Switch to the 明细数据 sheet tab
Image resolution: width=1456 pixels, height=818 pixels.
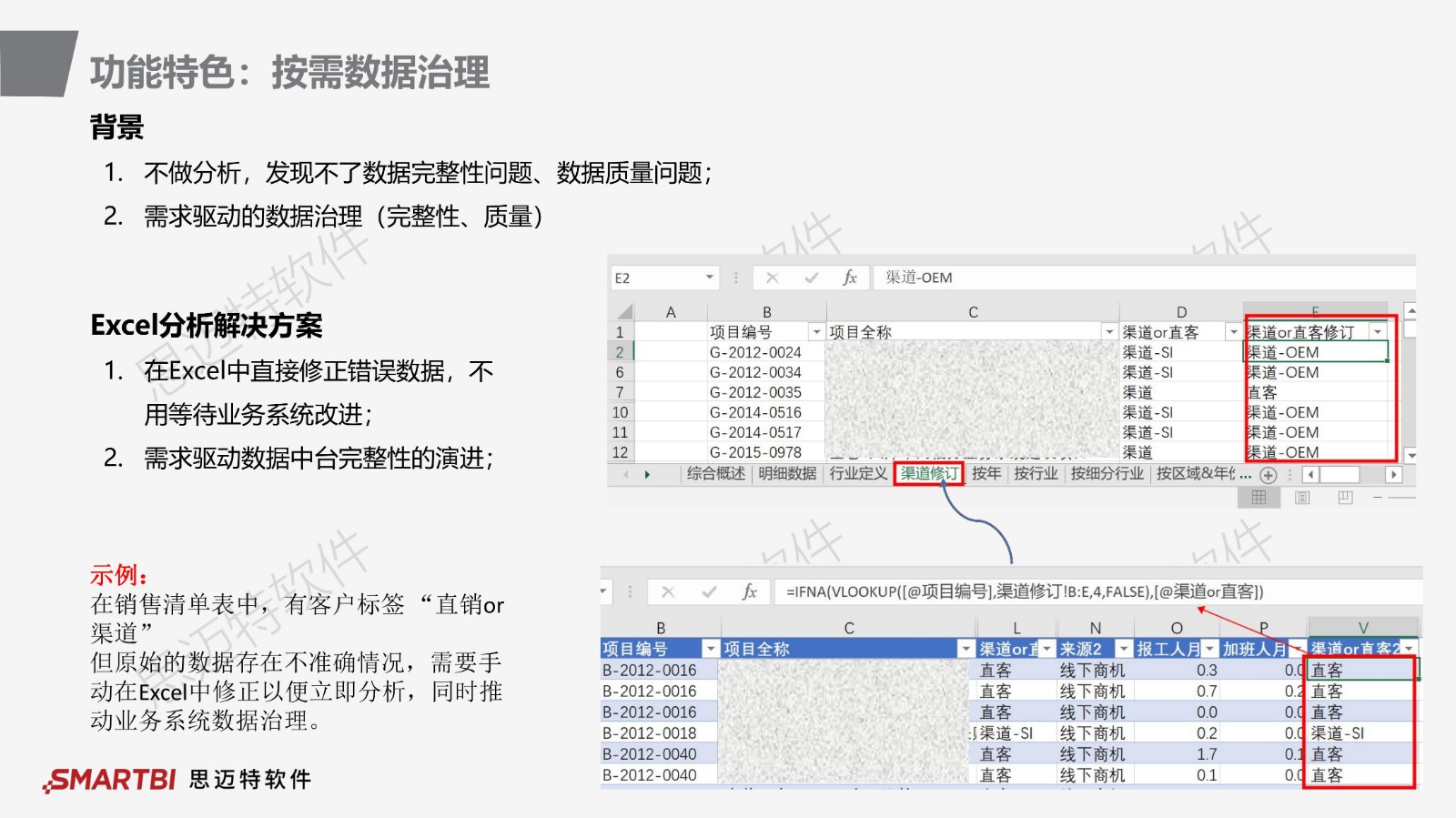[787, 474]
